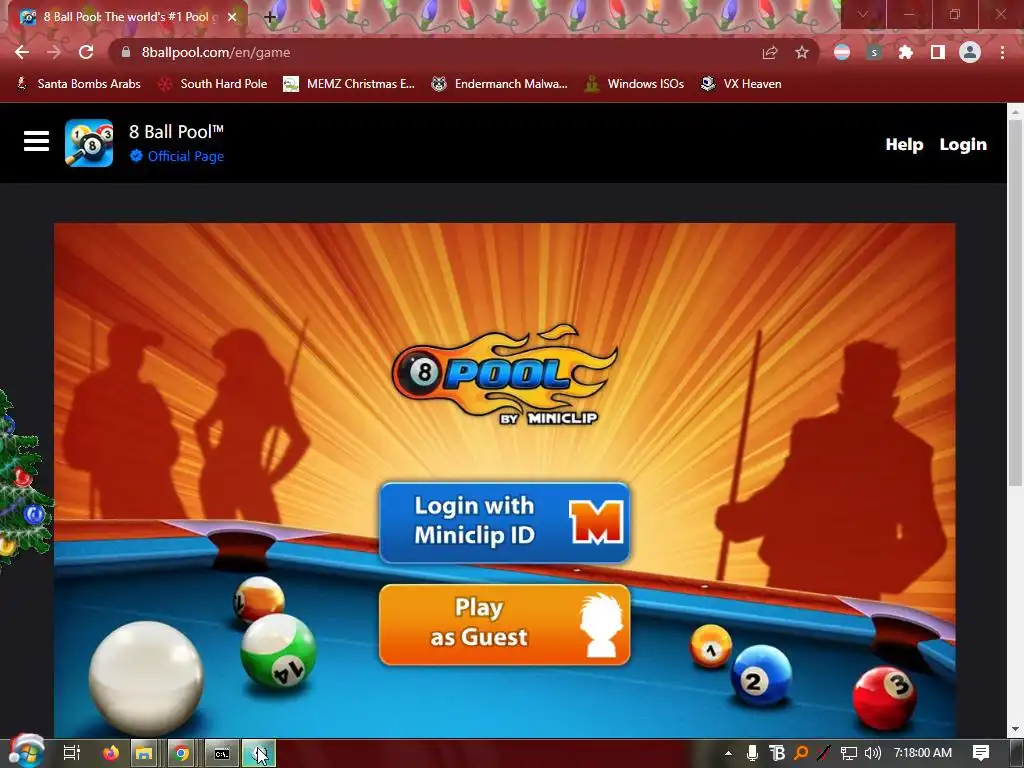
Task: Click the 8 Ball Pool app logo in the header
Action: [x=89, y=143]
